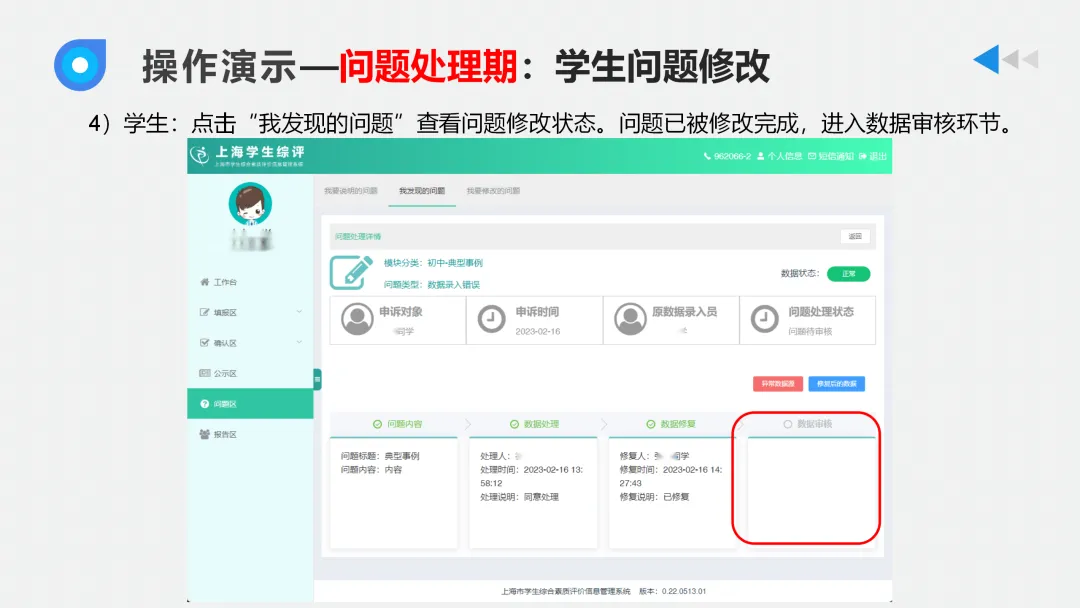Click the 上海学生综评 logo icon
The height and width of the screenshot is (608, 1080).
pos(200,157)
